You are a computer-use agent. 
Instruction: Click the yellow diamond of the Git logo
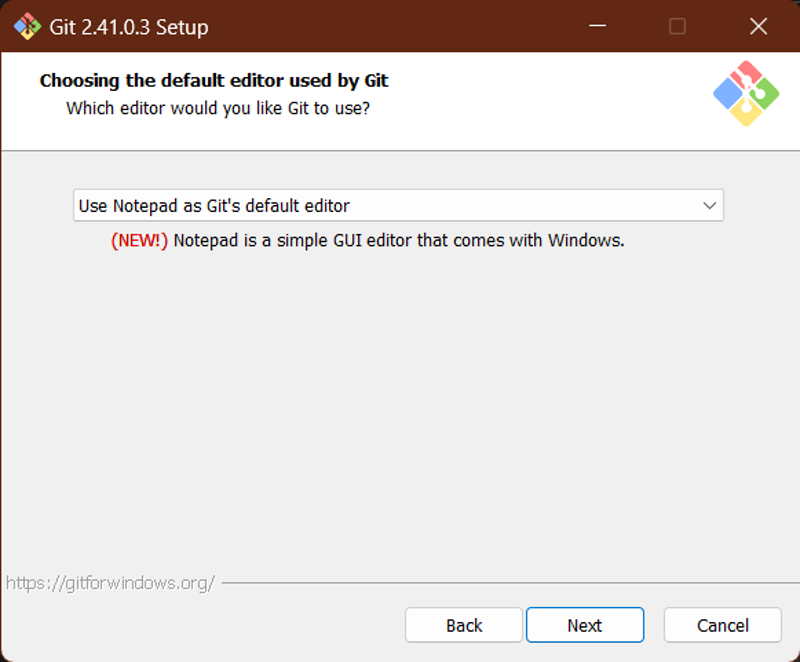pos(746,112)
